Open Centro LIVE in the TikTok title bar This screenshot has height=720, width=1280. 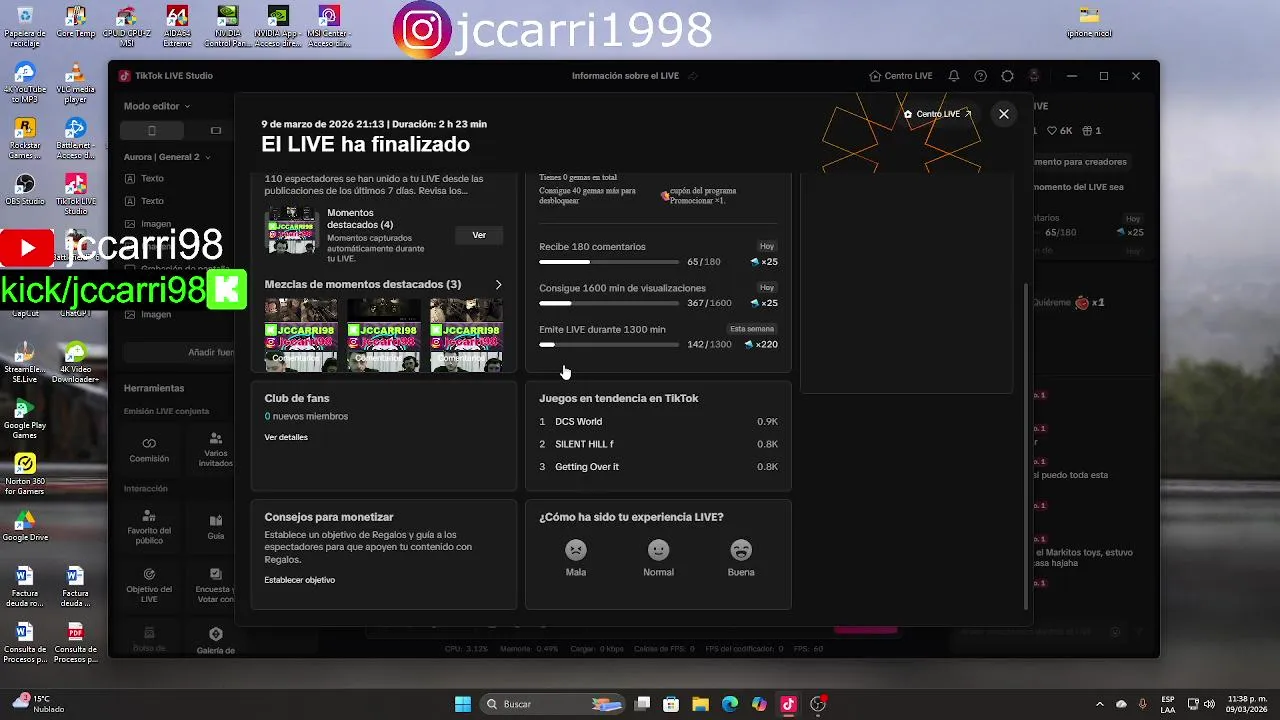(901, 76)
